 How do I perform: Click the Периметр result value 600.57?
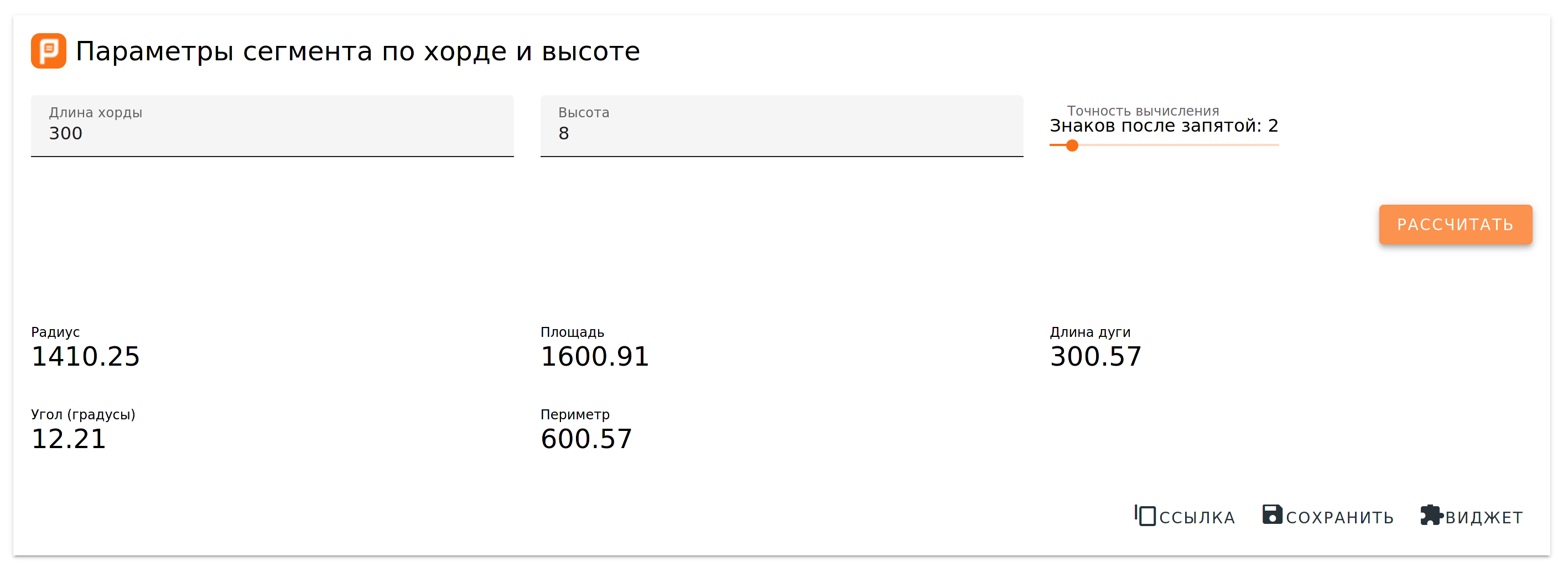(x=586, y=439)
